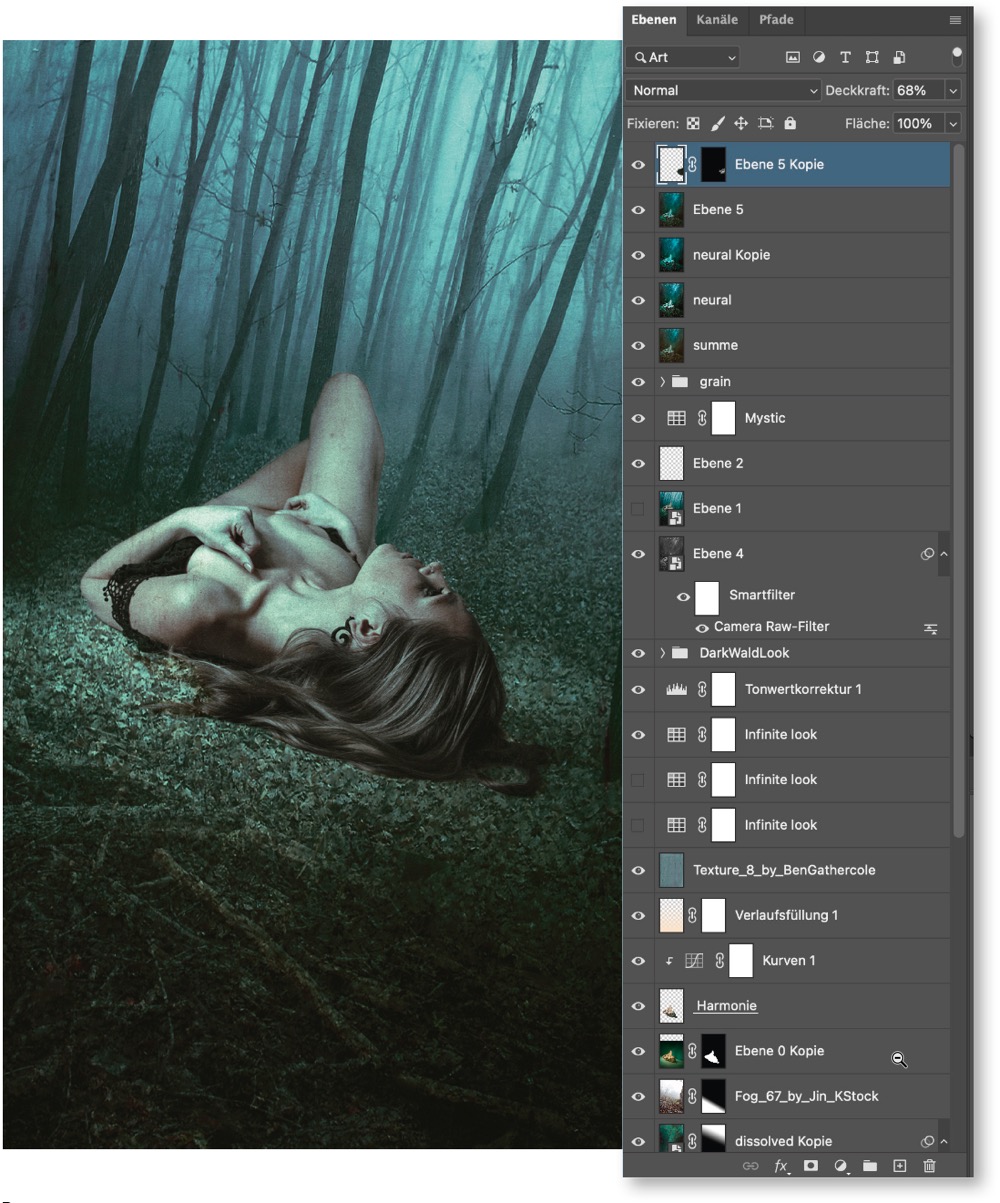Delete layer using trash icon
This screenshot has height=1203, width=1000.
click(929, 1165)
